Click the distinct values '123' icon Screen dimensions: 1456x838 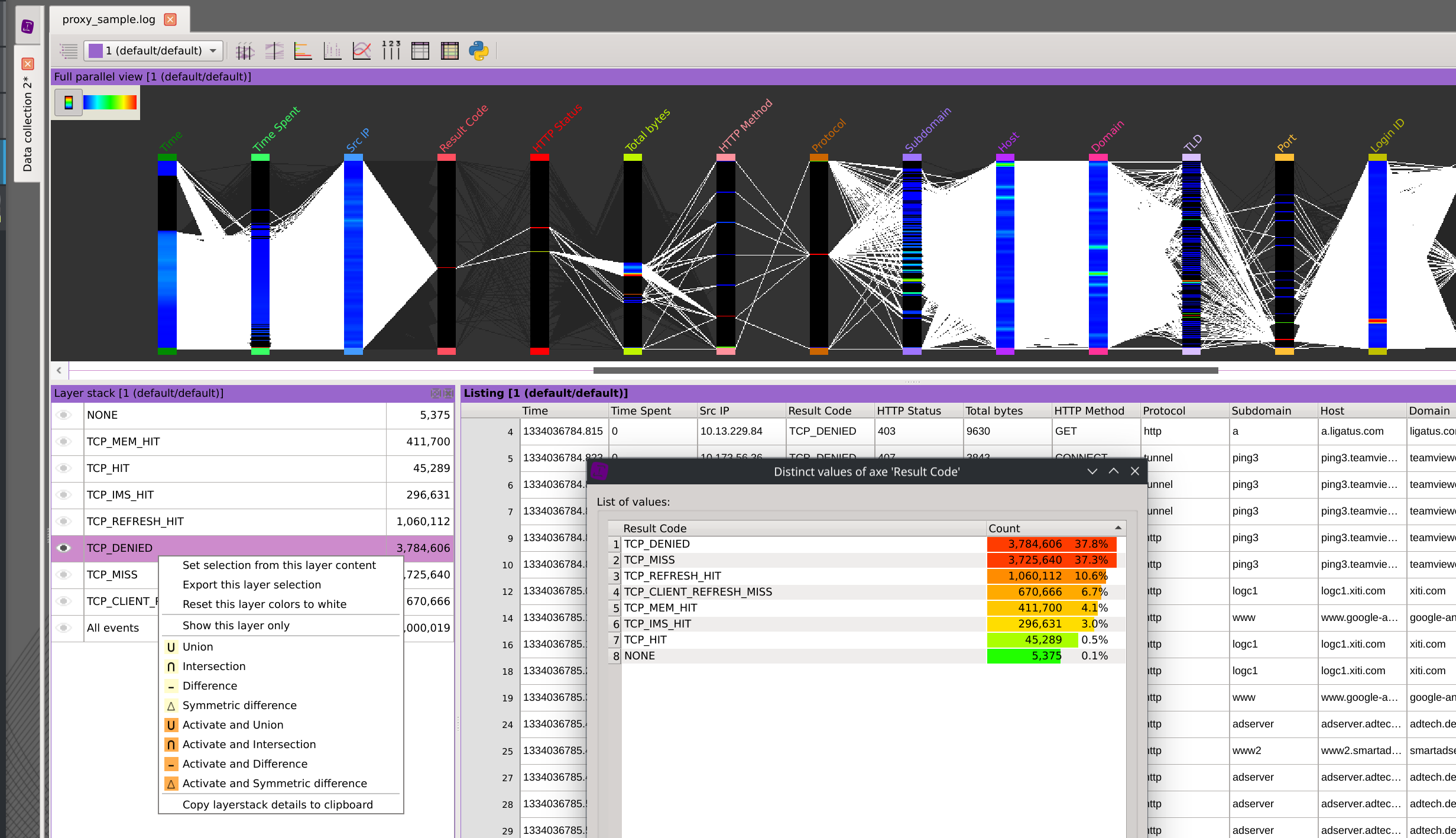(x=391, y=51)
